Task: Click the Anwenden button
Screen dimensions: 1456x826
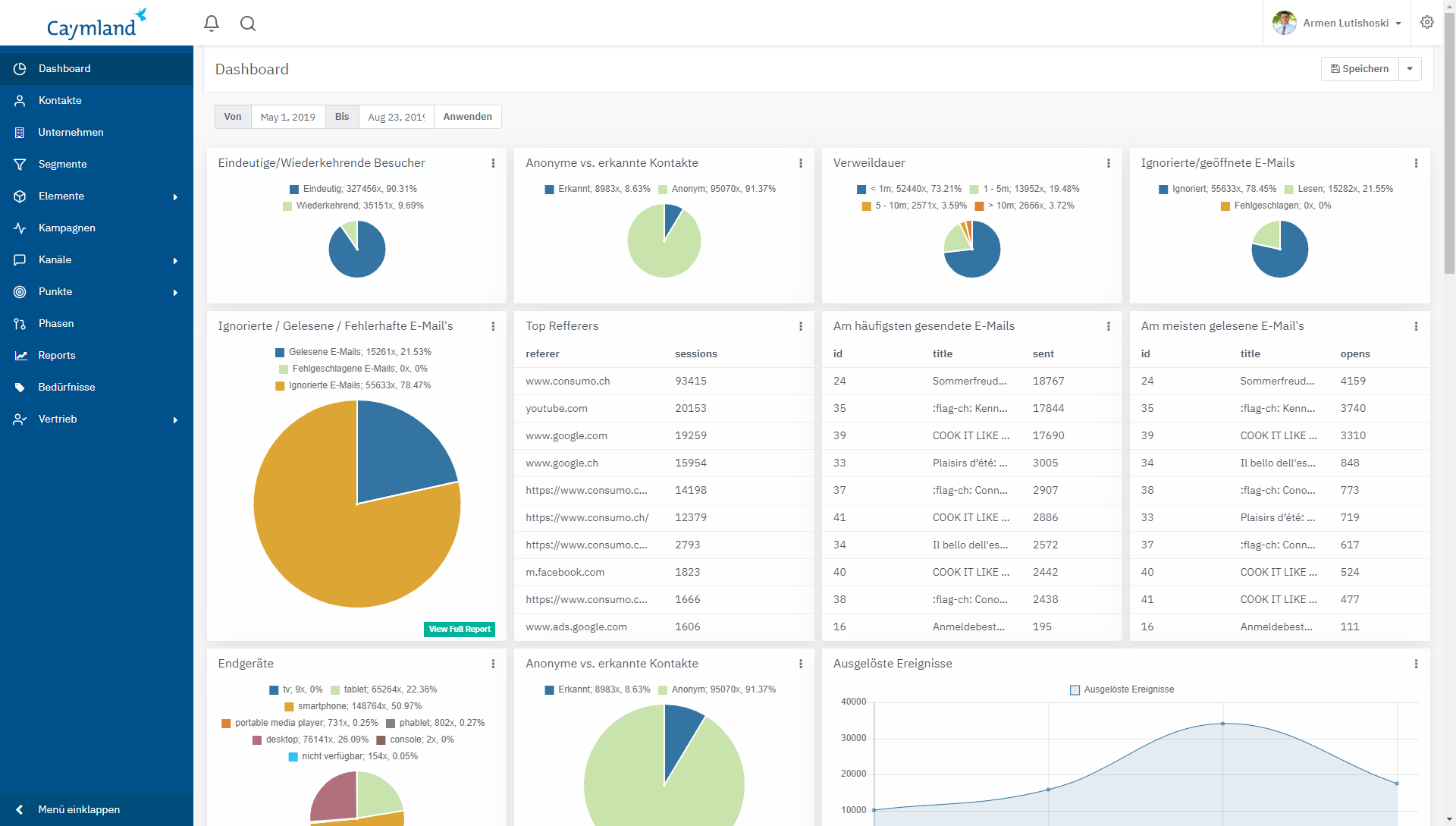Action: (x=467, y=117)
